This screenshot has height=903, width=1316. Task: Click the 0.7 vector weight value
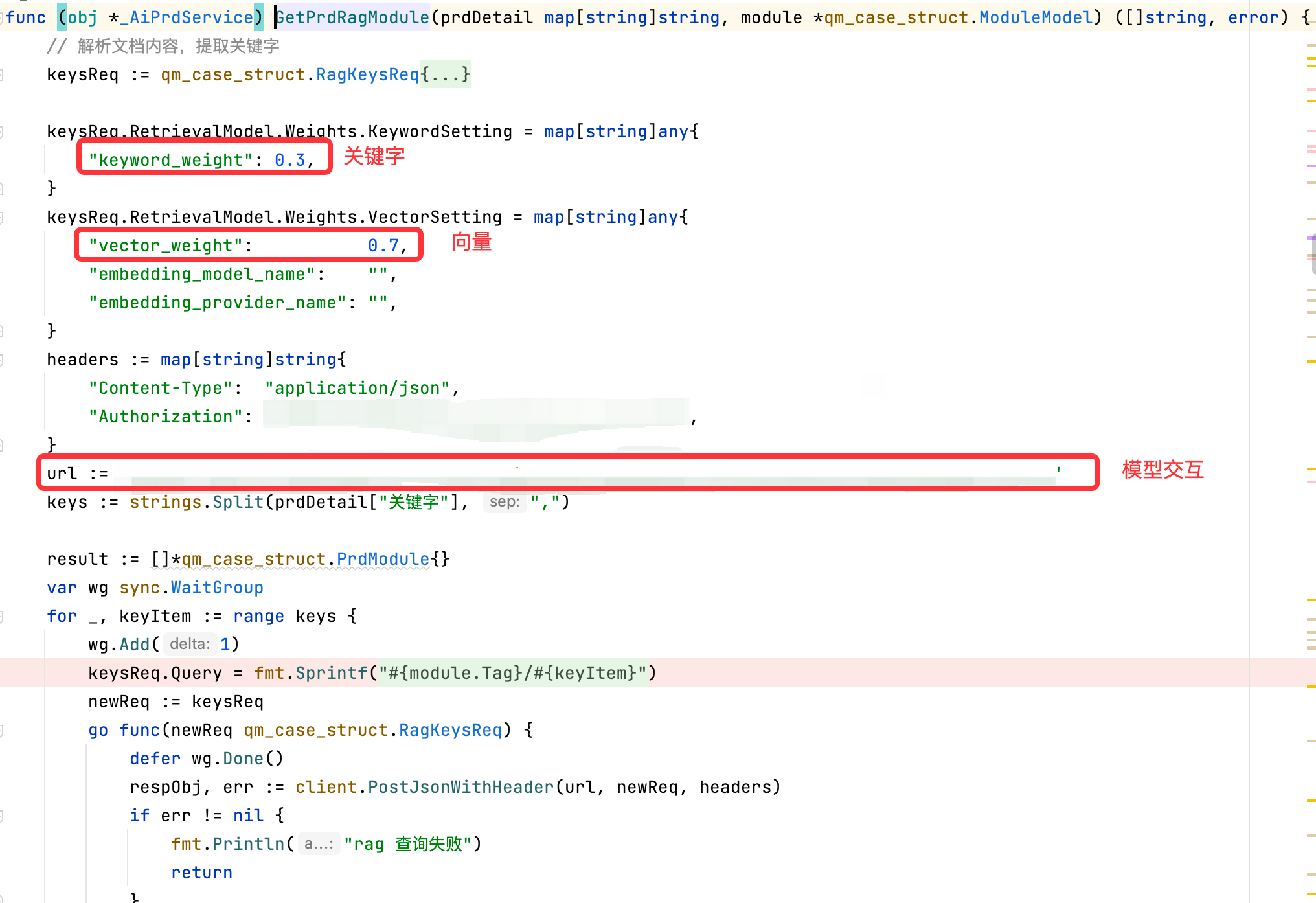[383, 246]
